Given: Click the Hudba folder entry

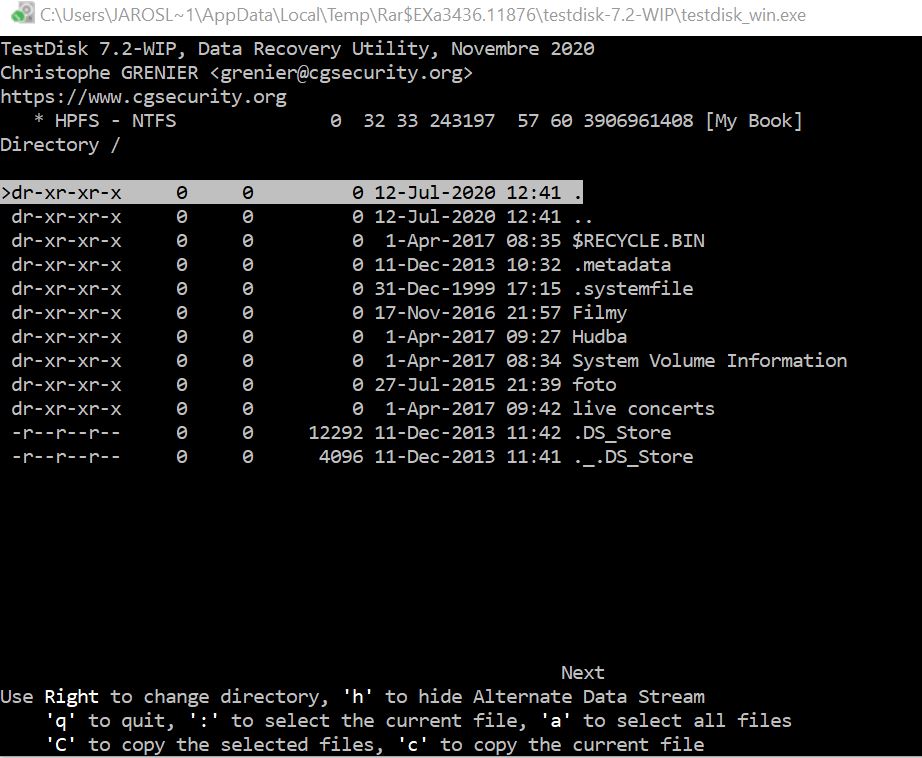Looking at the screenshot, I should click(599, 337).
